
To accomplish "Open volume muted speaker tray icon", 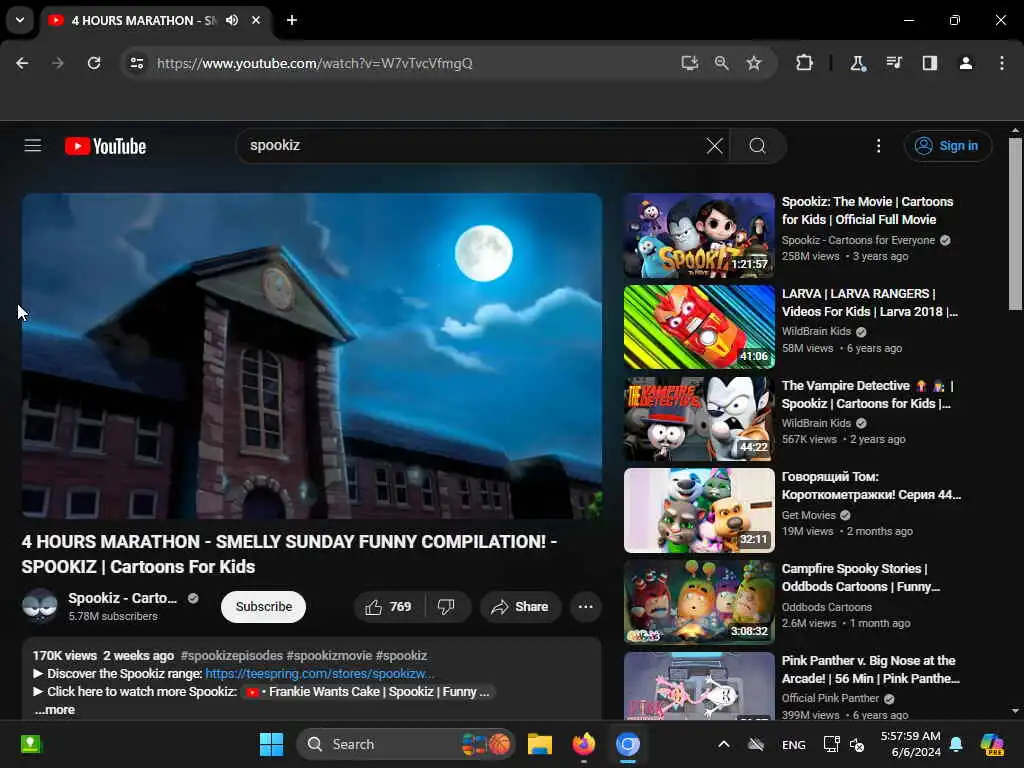I will [857, 744].
